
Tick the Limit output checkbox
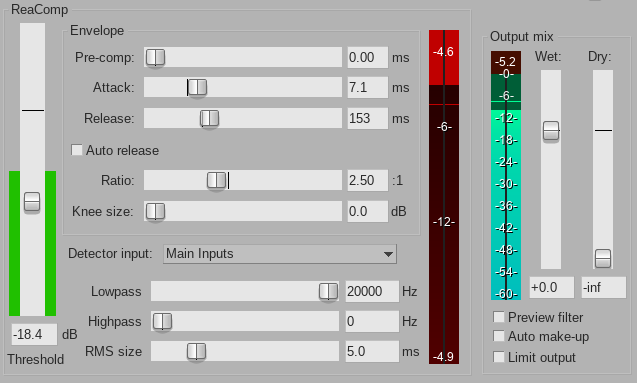[x=498, y=357]
